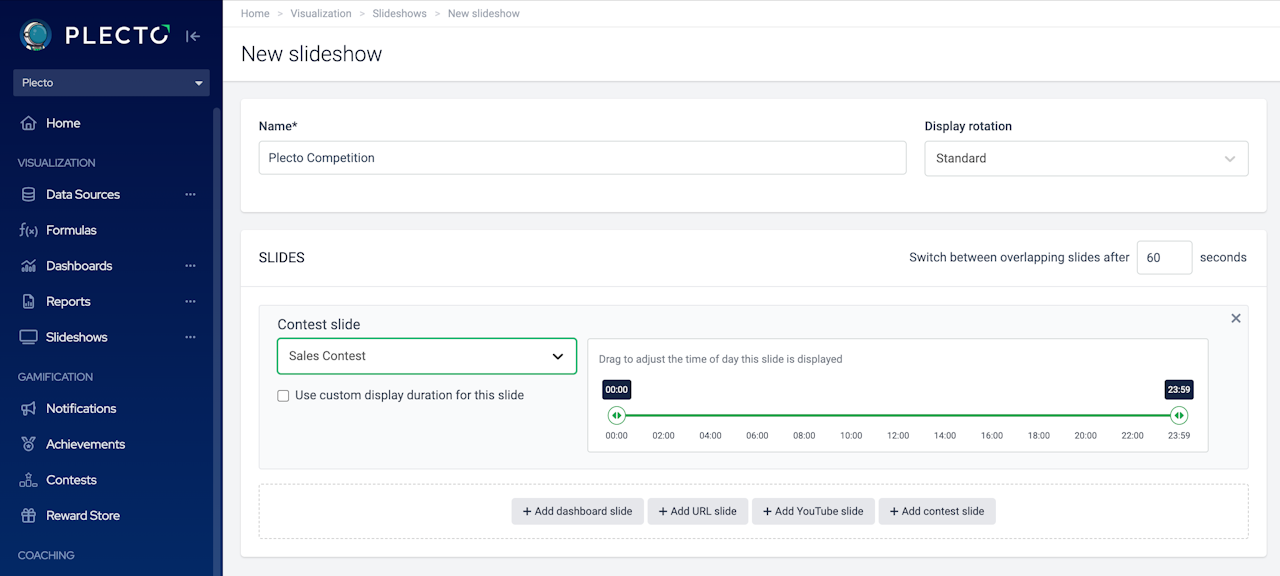
Task: Click the Reward Store gift icon
Action: point(28,516)
